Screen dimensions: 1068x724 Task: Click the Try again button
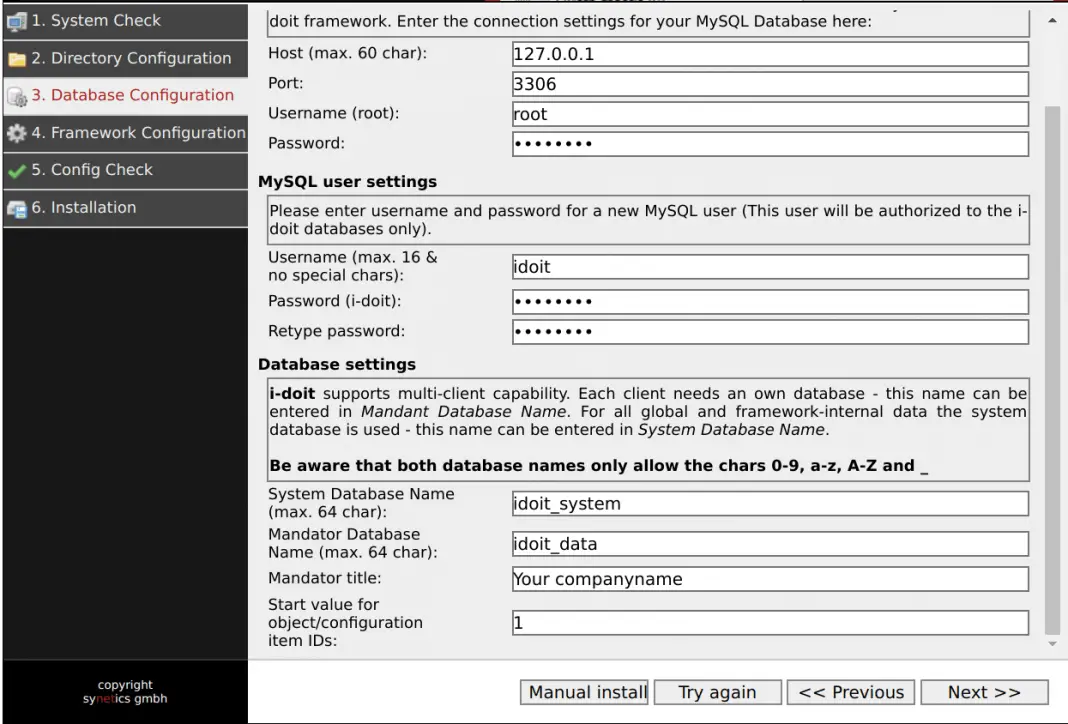[x=717, y=692]
